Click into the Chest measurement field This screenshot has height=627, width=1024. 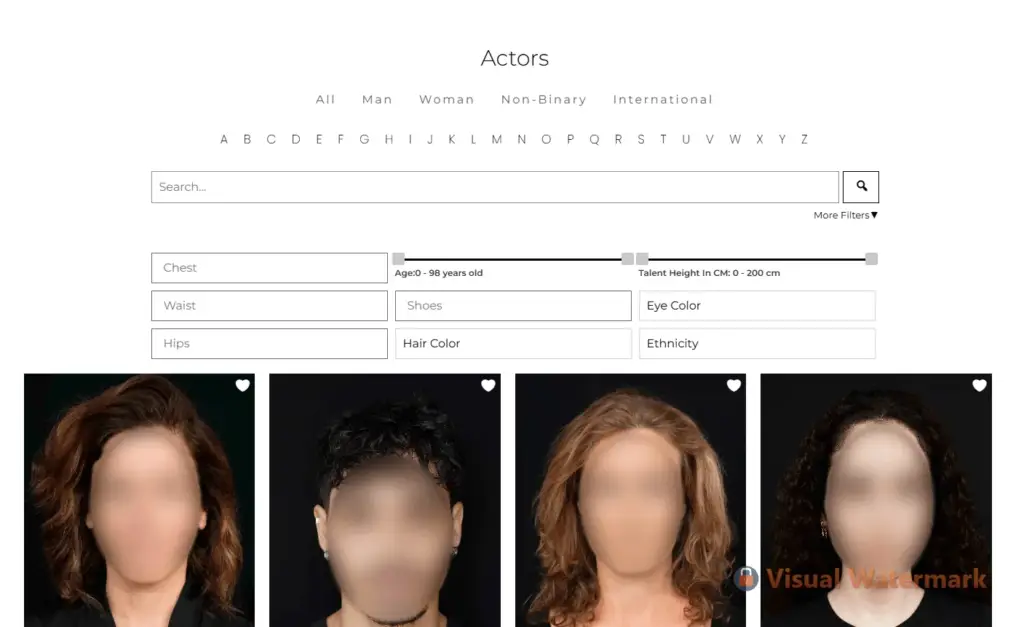coord(269,268)
